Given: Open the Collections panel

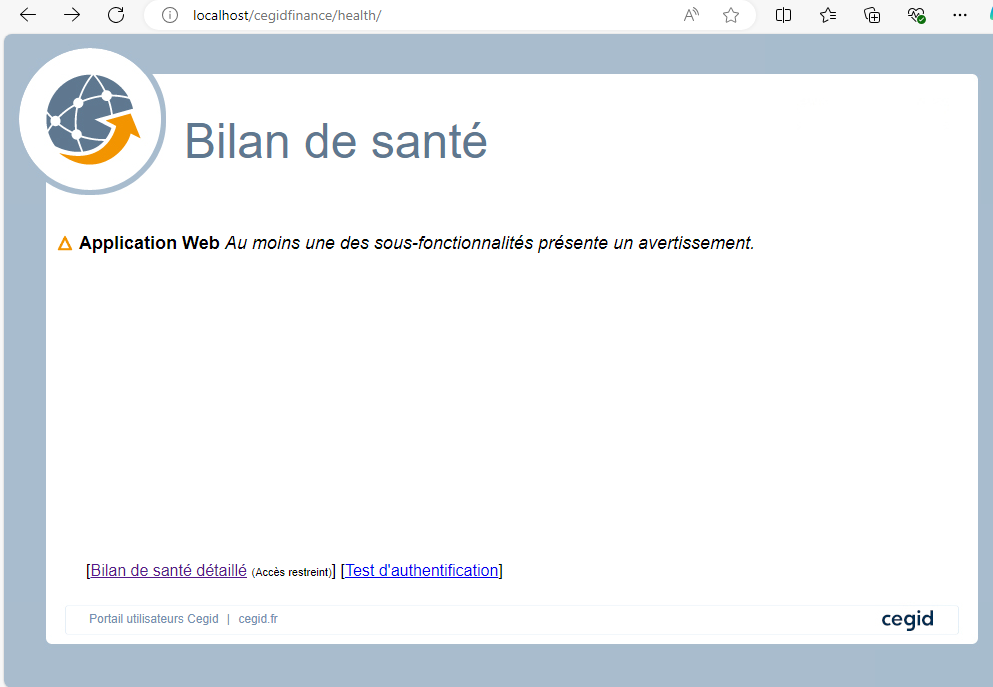Looking at the screenshot, I should pos(872,15).
